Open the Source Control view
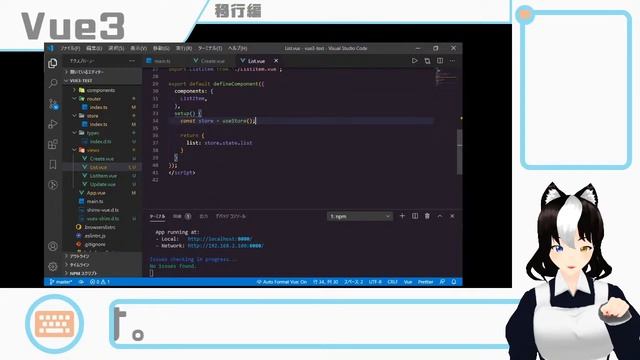The width and height of the screenshot is (640, 360). 53,104
